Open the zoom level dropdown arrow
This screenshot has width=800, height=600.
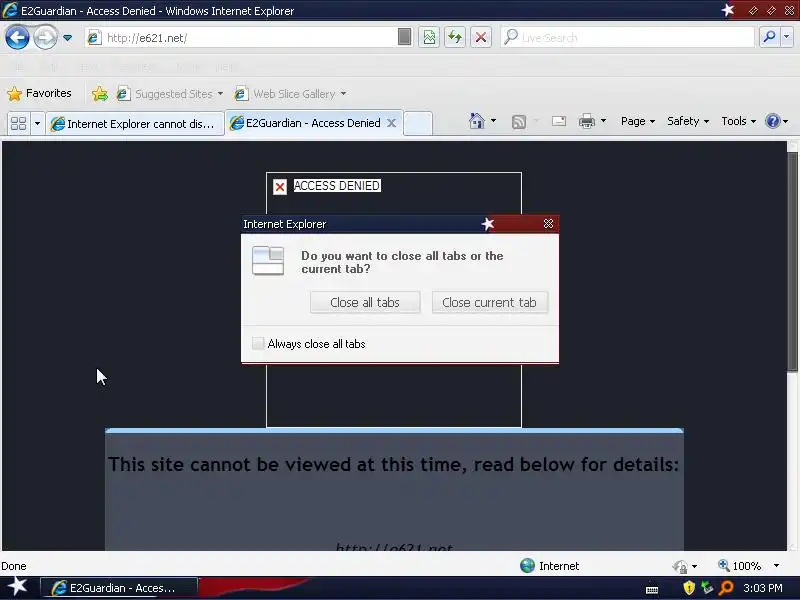click(777, 565)
